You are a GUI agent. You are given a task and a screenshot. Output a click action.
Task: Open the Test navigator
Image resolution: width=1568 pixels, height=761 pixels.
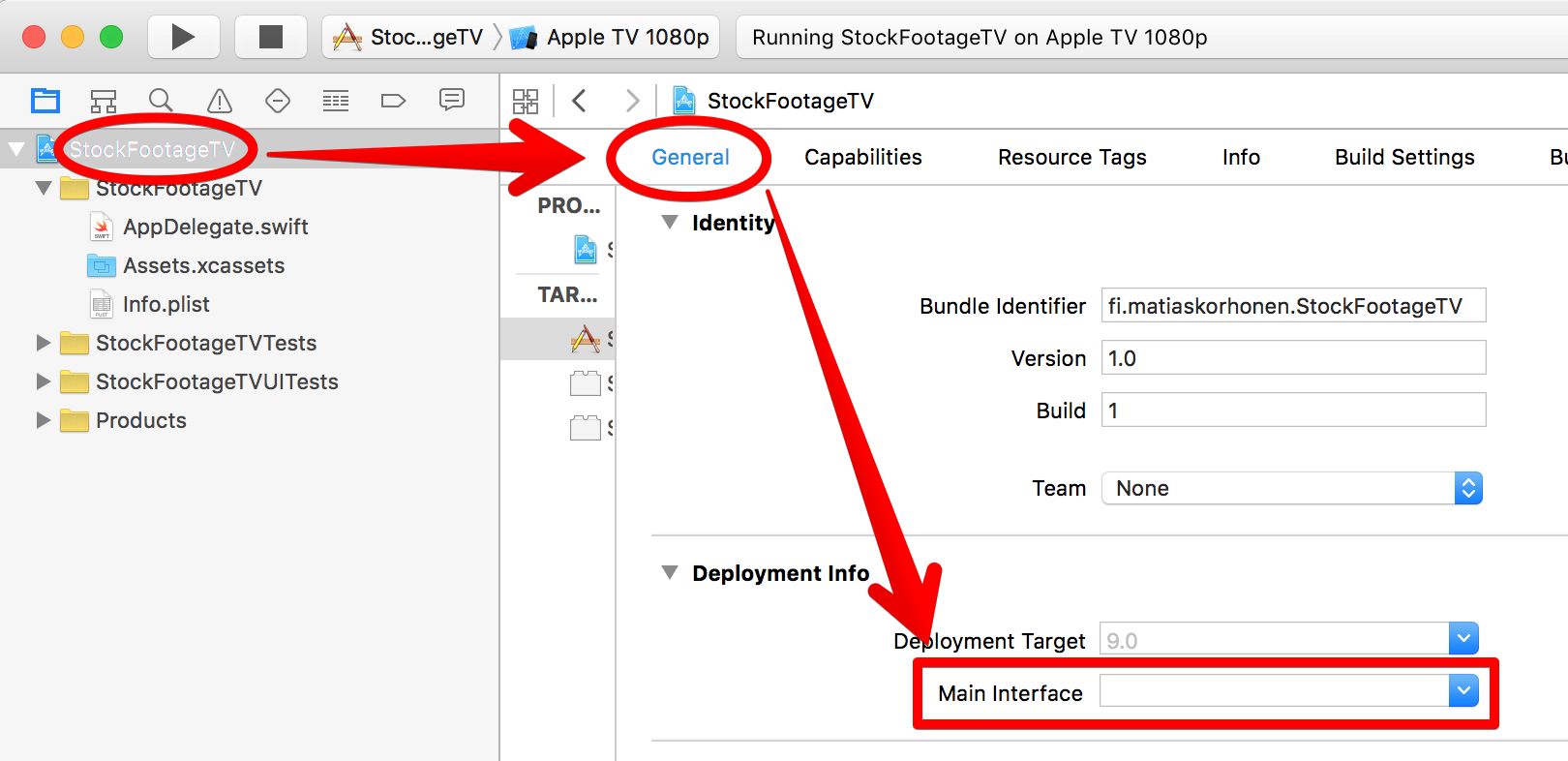click(278, 101)
